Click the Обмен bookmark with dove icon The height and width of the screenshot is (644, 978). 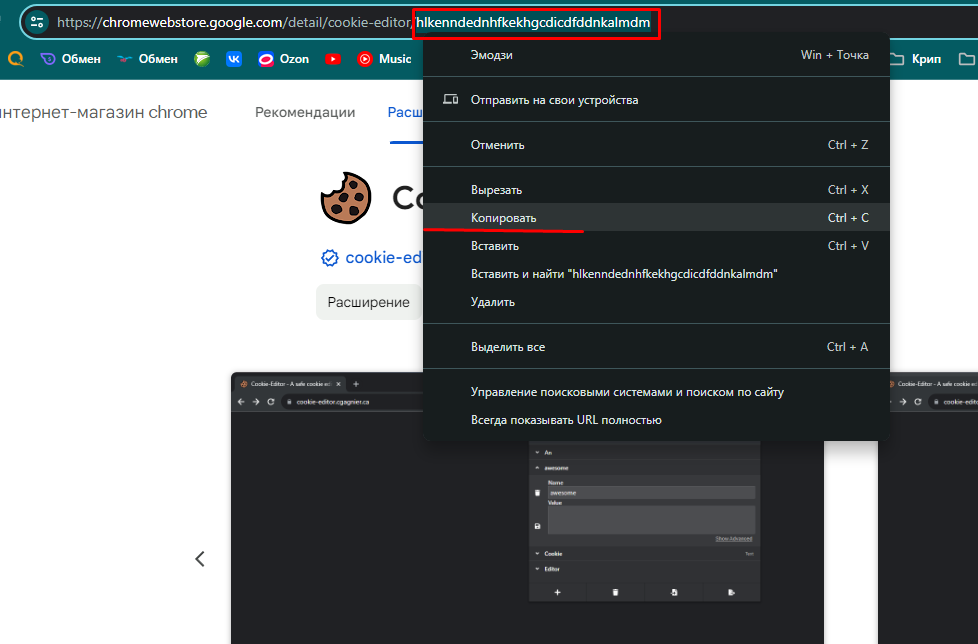click(x=123, y=59)
